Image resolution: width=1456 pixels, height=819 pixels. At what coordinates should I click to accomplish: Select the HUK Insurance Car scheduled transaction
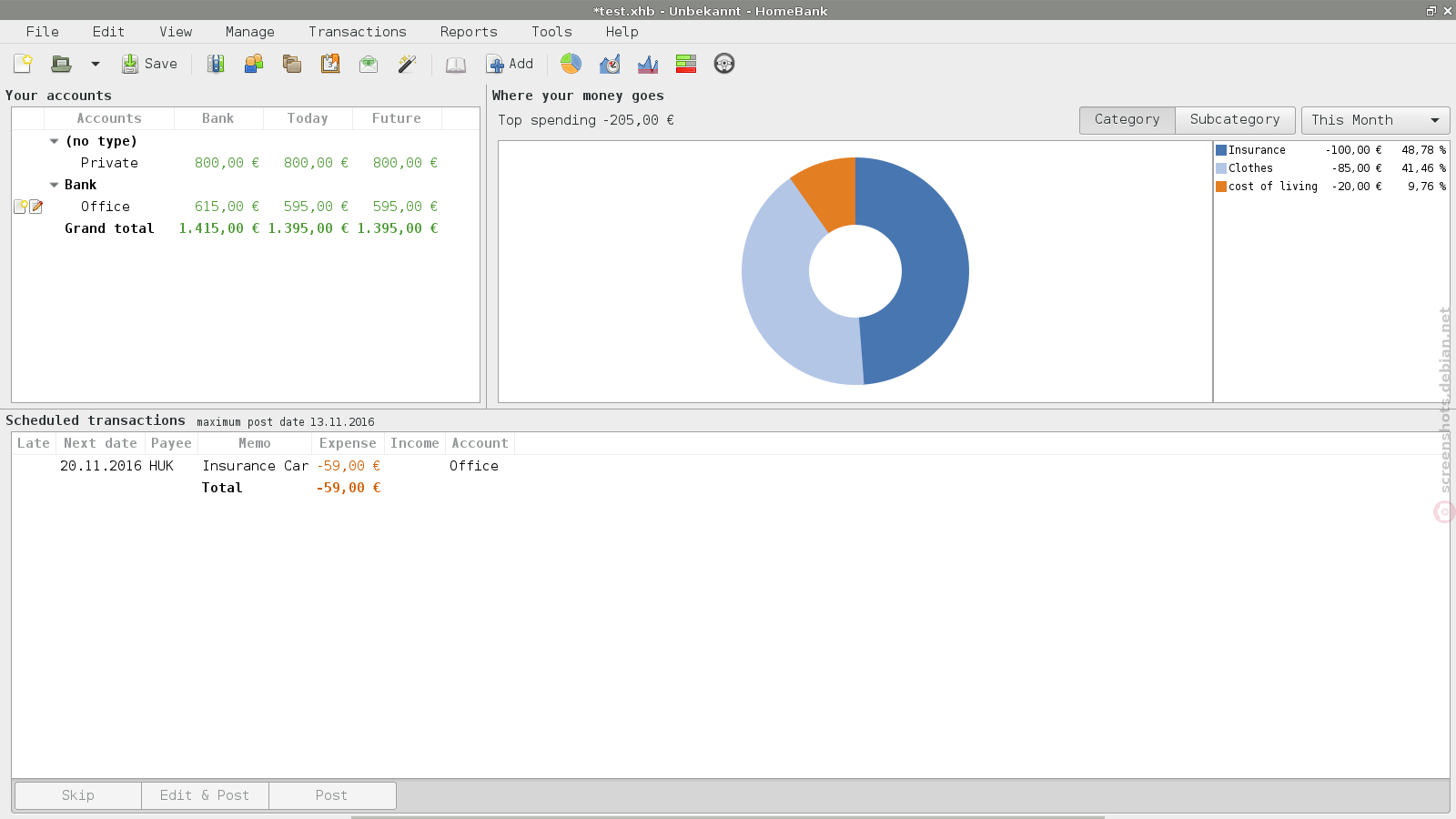(730, 466)
